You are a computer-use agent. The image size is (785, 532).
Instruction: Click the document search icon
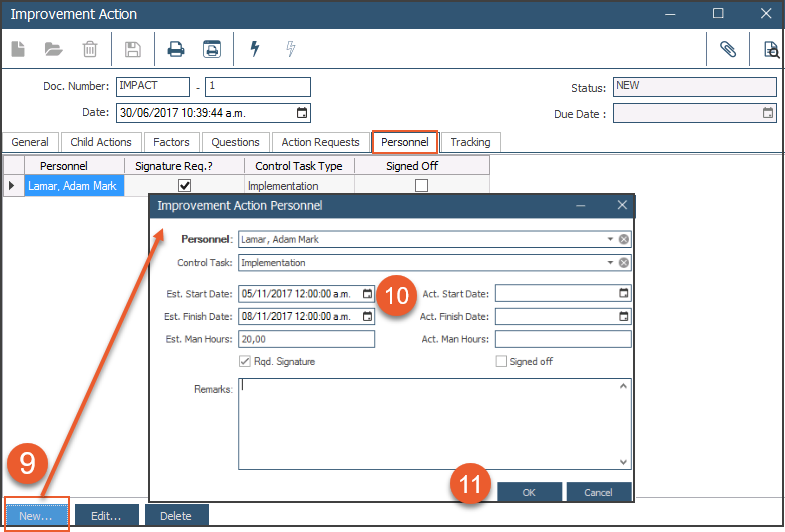click(771, 50)
